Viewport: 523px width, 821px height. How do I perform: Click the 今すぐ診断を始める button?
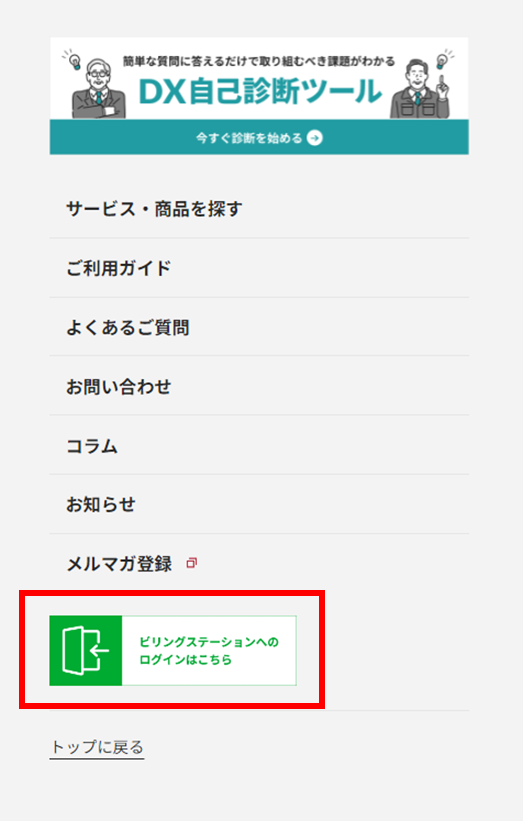(259, 137)
